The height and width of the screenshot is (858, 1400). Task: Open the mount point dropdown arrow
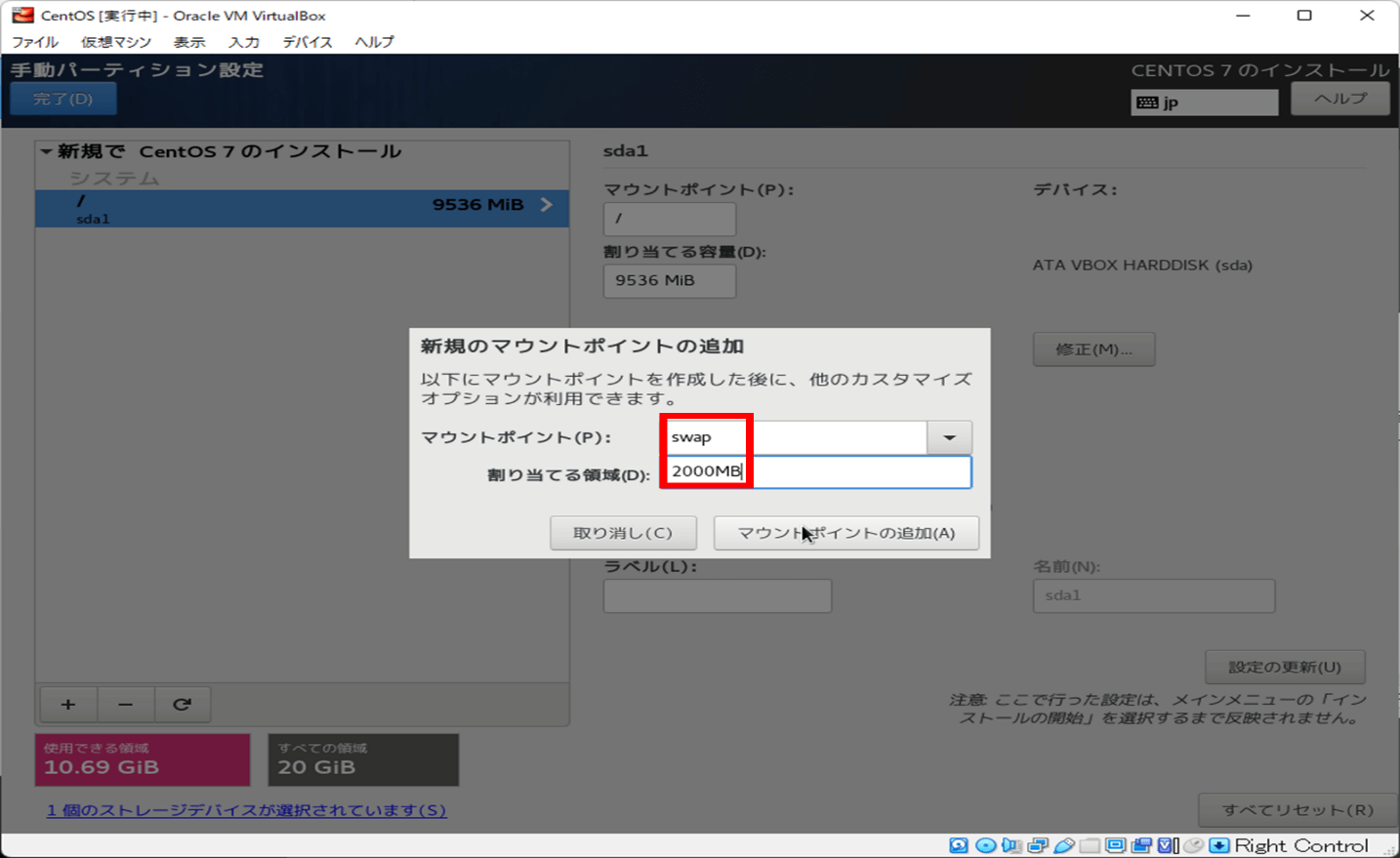949,437
